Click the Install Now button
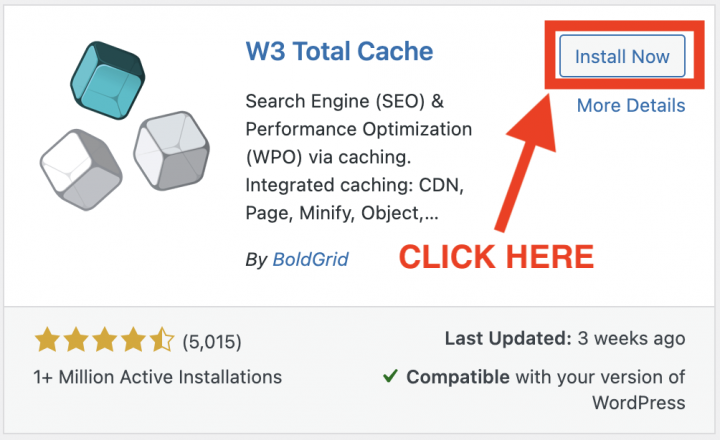720x440 pixels. 622,56
